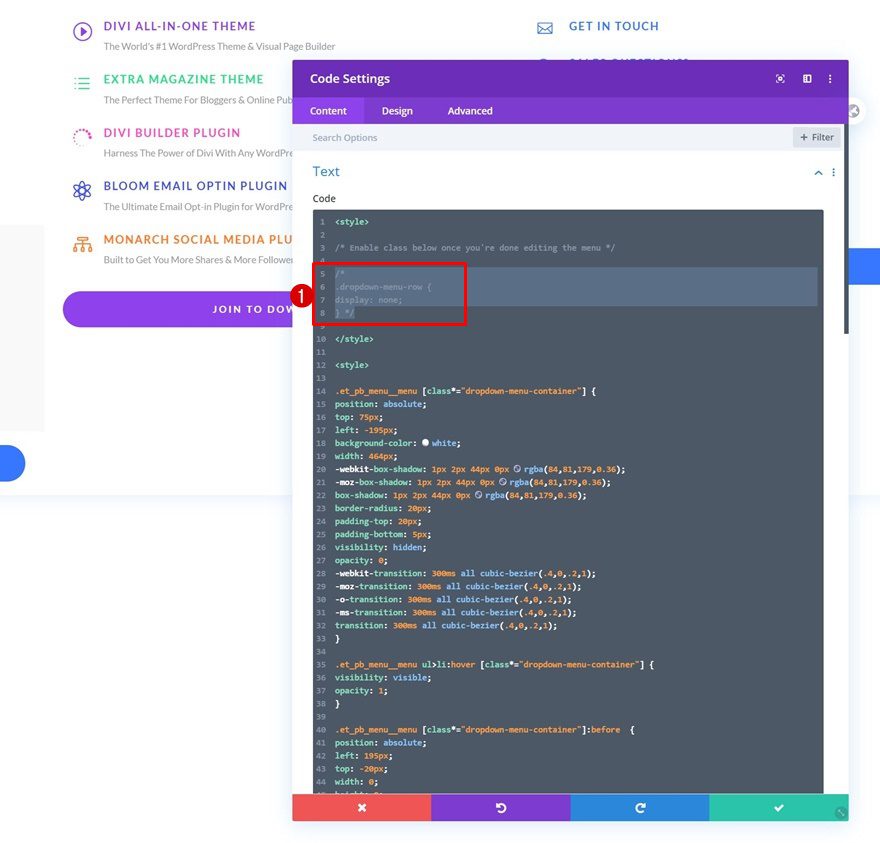This screenshot has height=843, width=880.
Task: Save changes with the green checkmark button
Action: [778, 807]
